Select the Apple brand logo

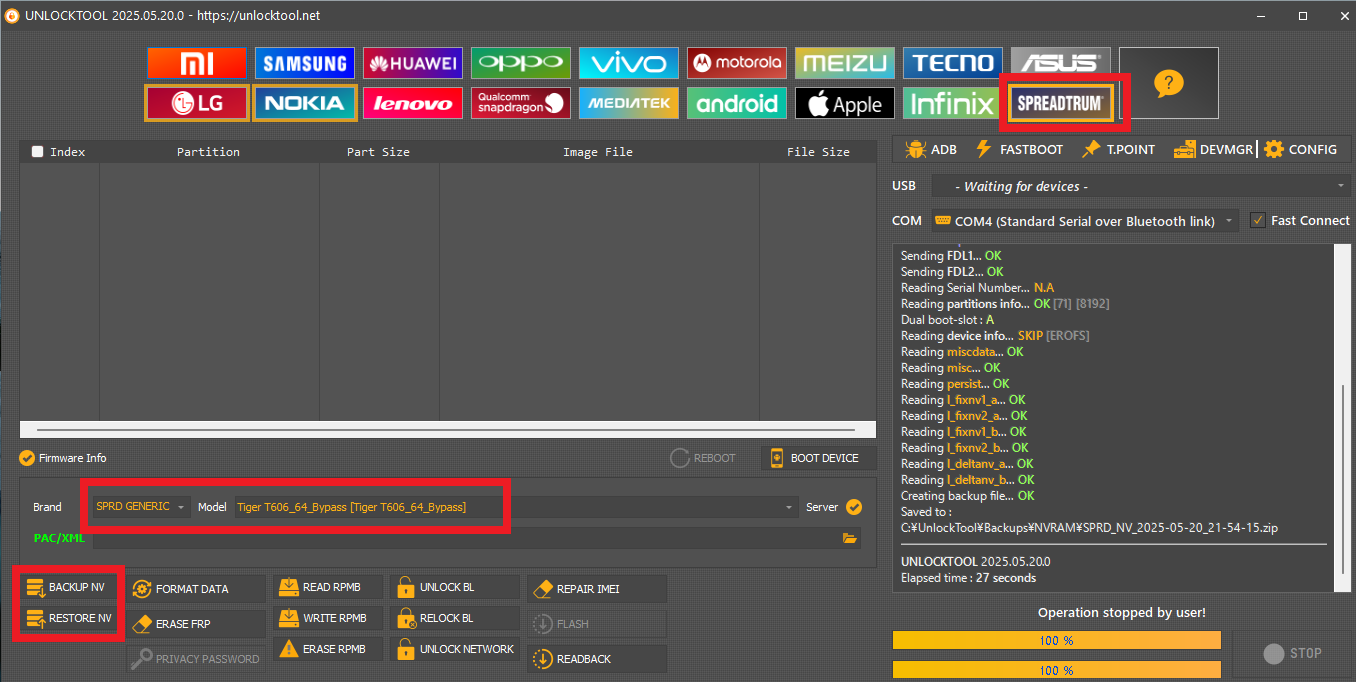(x=844, y=103)
